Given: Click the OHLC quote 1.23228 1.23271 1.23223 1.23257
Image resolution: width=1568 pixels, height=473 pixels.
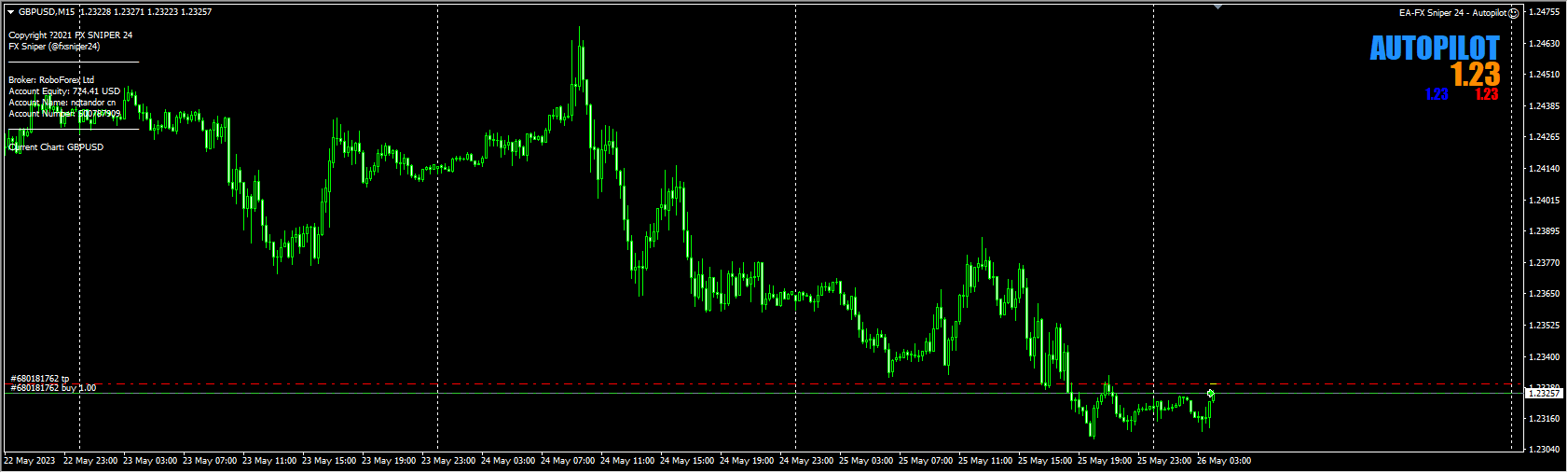Looking at the screenshot, I should [146, 12].
